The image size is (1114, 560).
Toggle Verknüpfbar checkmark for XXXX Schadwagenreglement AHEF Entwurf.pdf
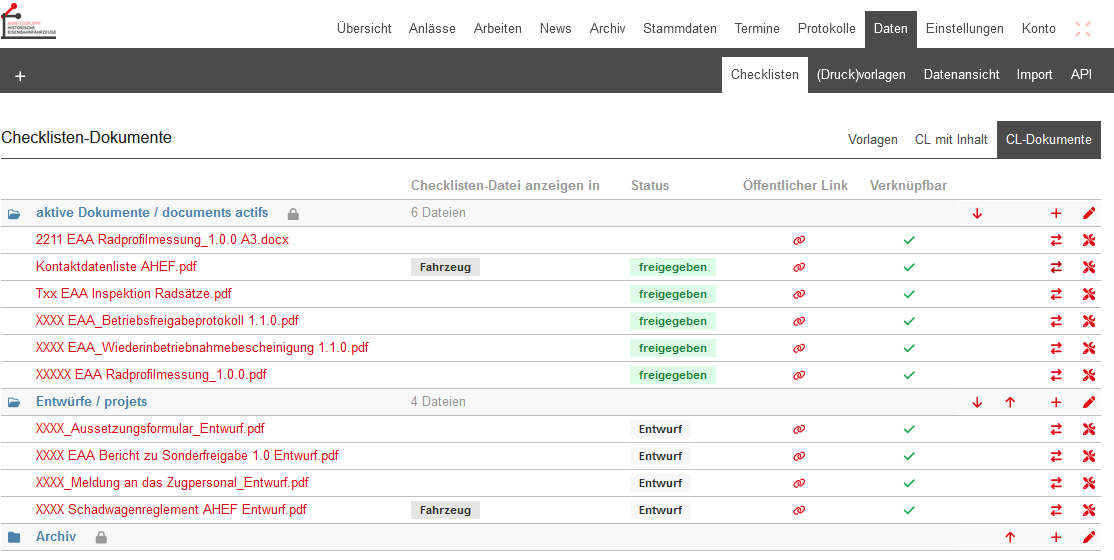tap(909, 510)
